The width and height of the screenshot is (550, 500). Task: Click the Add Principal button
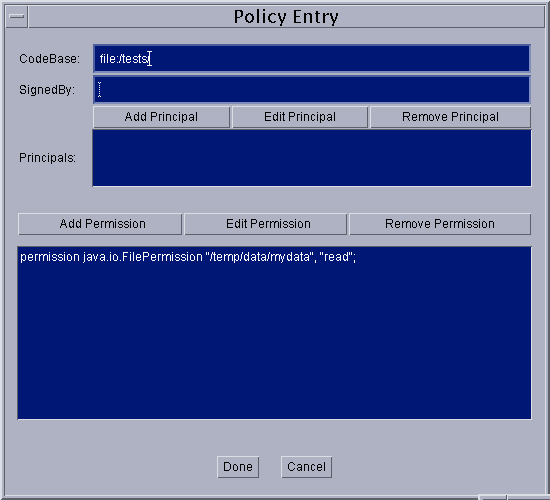pyautogui.click(x=161, y=117)
